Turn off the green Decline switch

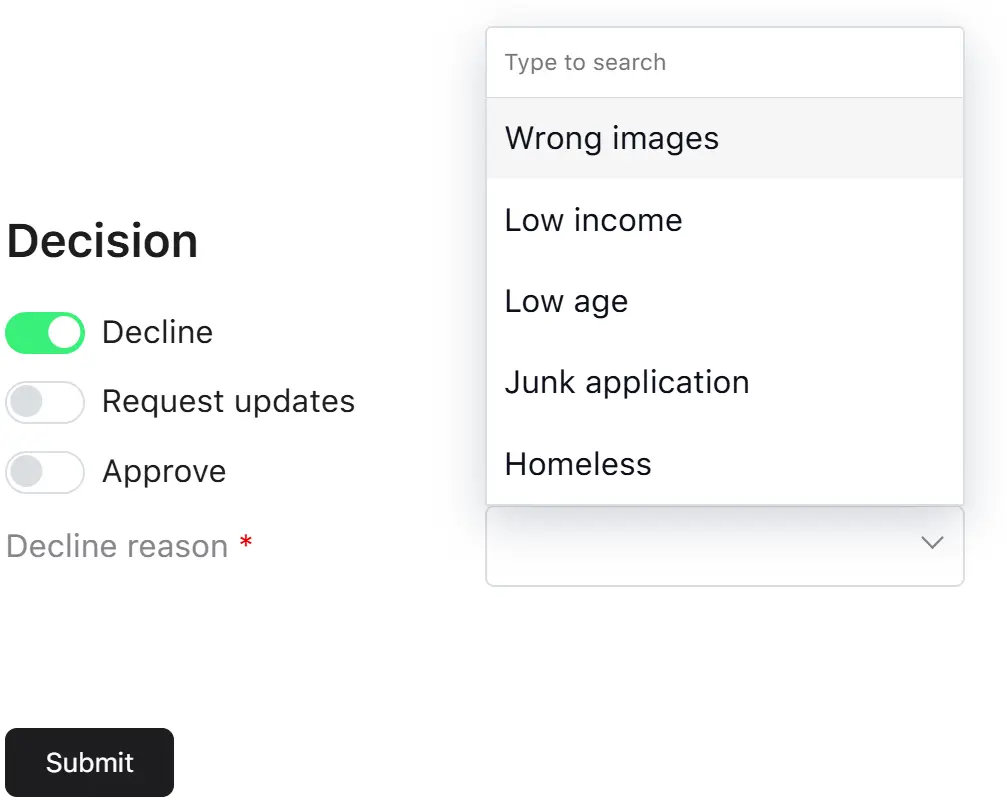45,333
